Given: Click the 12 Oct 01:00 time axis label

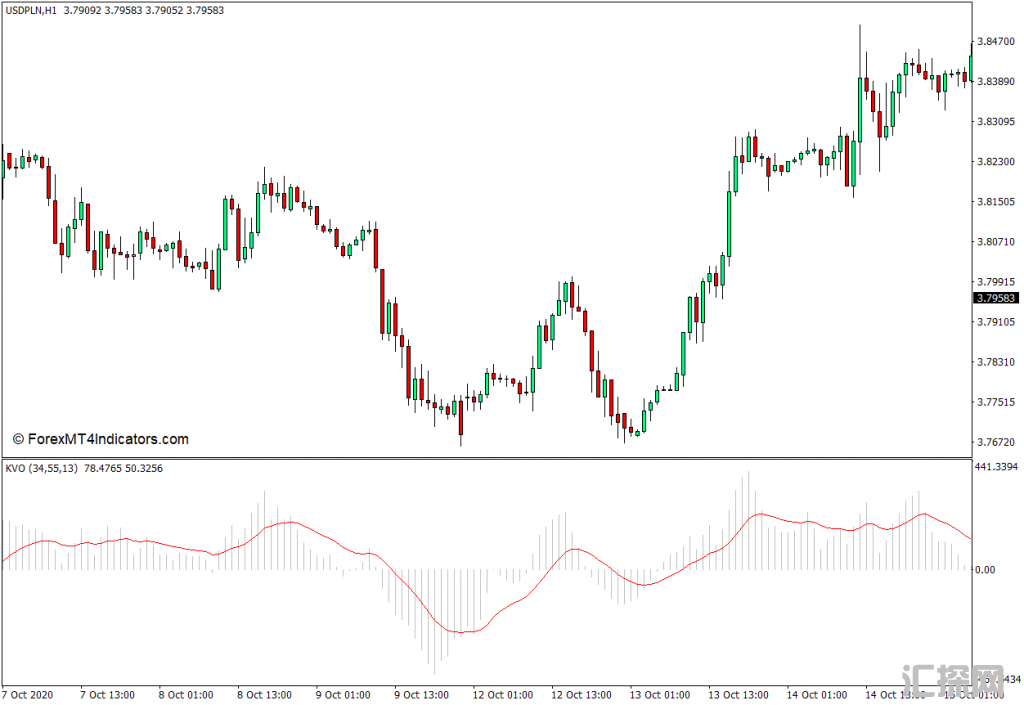Looking at the screenshot, I should (503, 695).
